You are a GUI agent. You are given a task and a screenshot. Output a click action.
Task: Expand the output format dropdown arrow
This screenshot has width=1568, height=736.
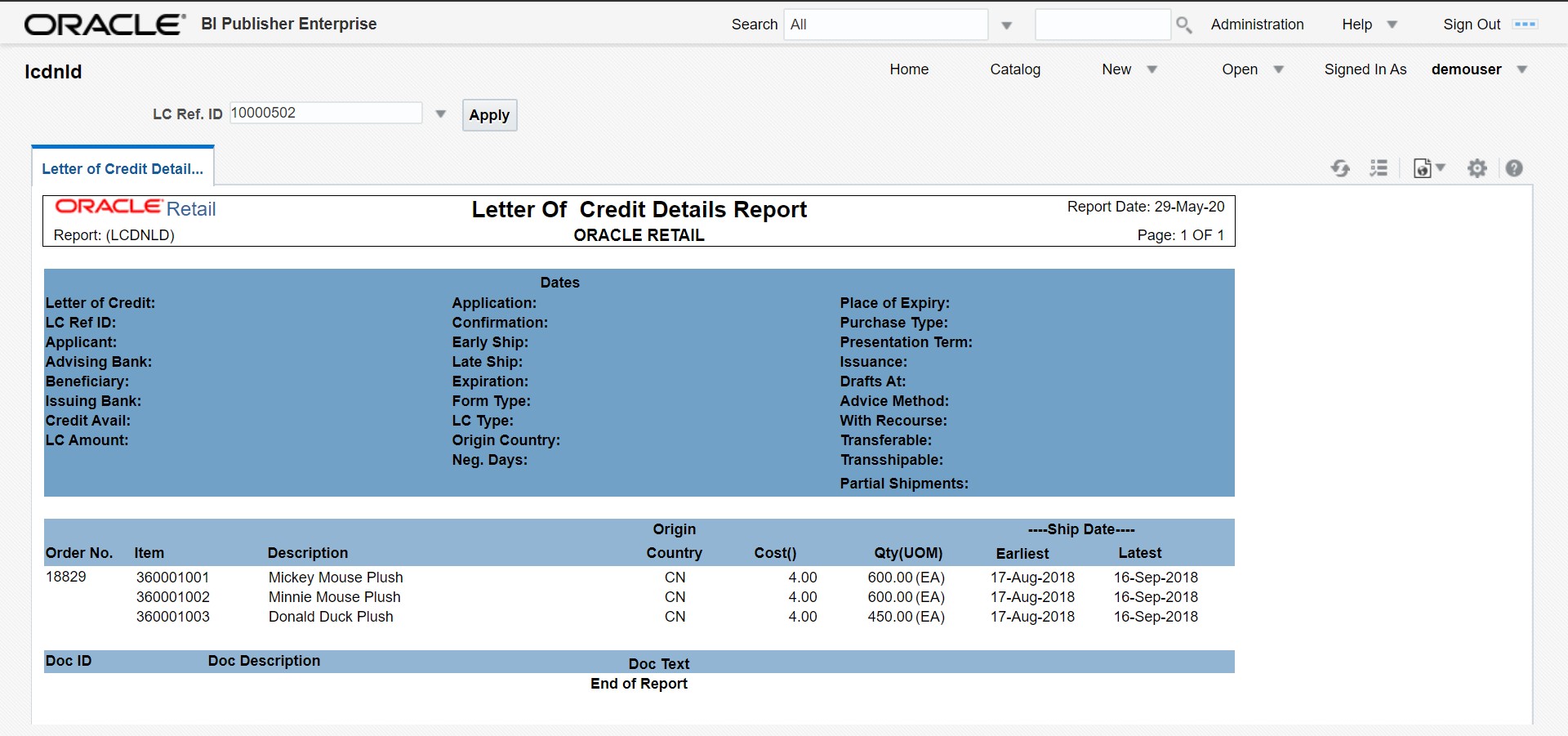pyautogui.click(x=1440, y=168)
